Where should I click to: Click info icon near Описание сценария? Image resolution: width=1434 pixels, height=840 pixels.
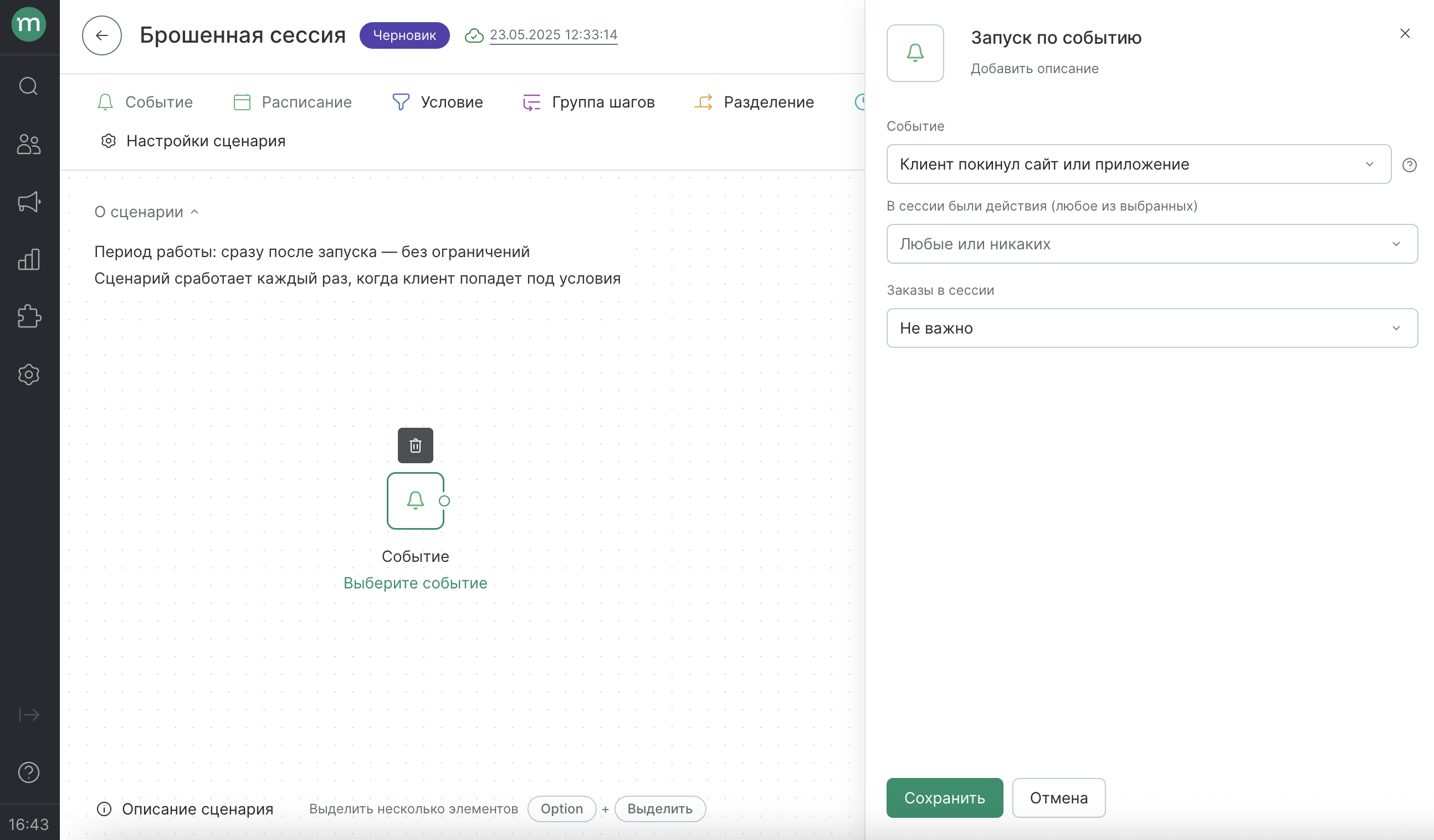point(104,809)
